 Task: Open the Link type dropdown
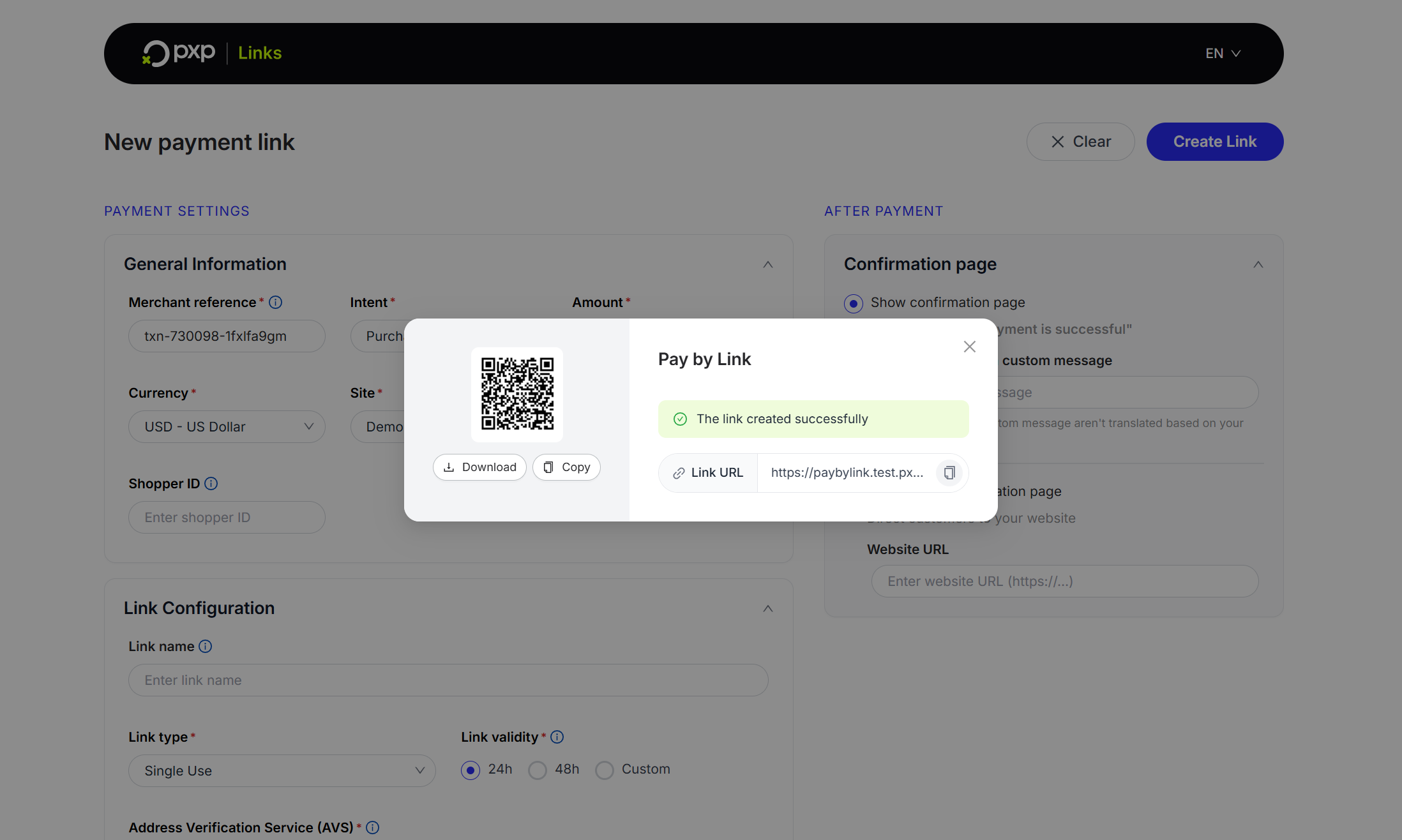pyautogui.click(x=282, y=770)
